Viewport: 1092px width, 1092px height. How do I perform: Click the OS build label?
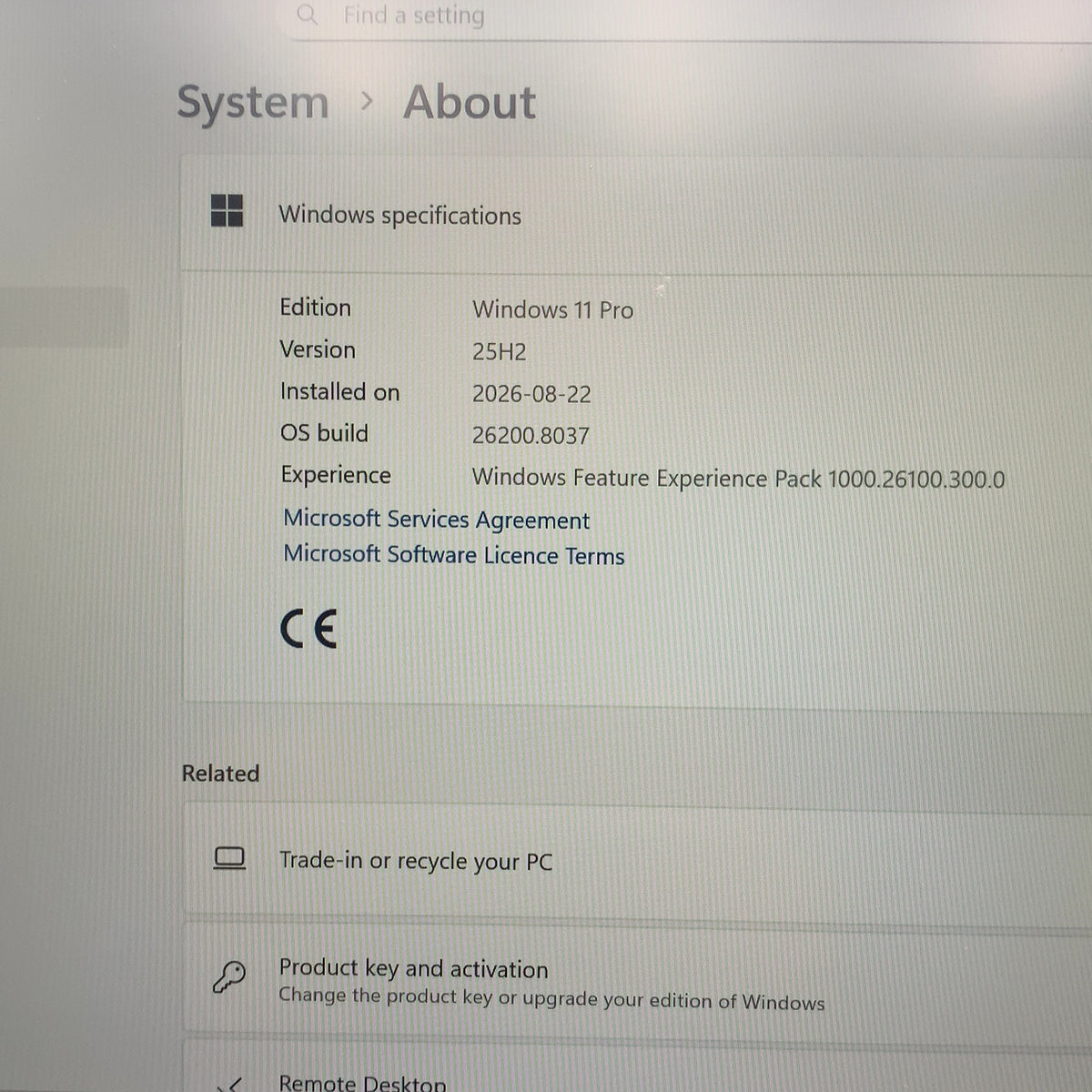point(324,433)
